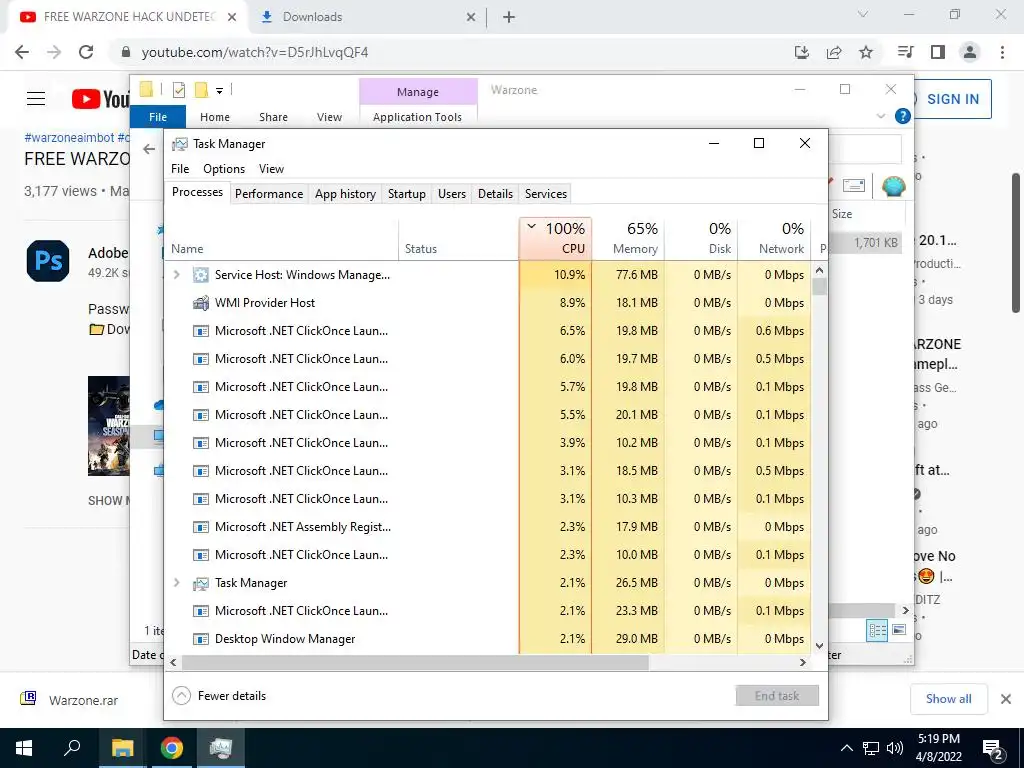Viewport: 1024px width, 768px height.
Task: Open Task Manager File menu
Action: pos(180,168)
